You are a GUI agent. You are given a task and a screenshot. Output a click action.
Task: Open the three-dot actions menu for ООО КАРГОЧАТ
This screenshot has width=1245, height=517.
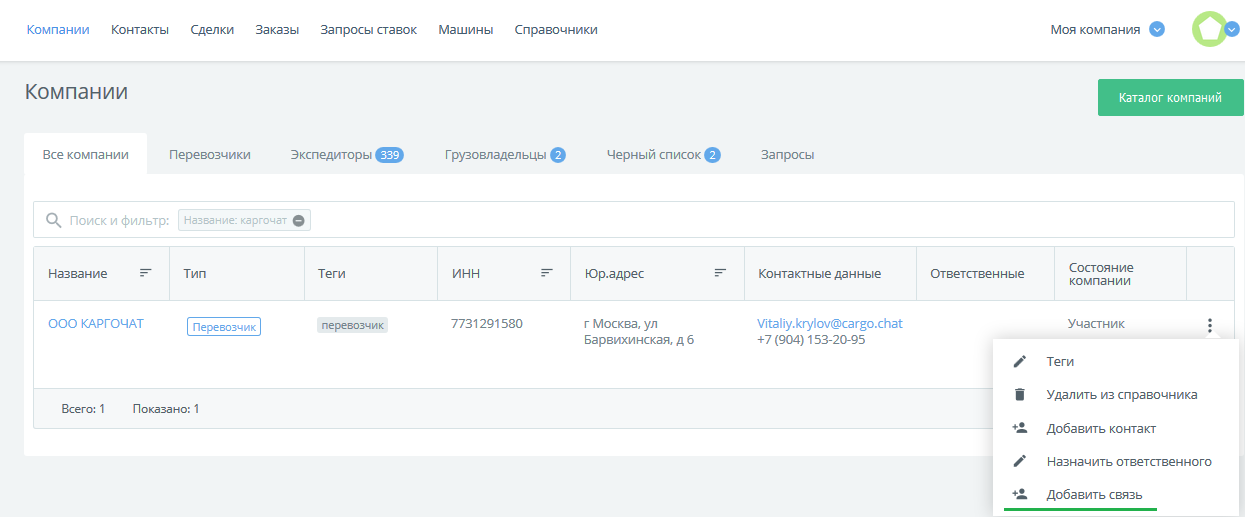1210,325
